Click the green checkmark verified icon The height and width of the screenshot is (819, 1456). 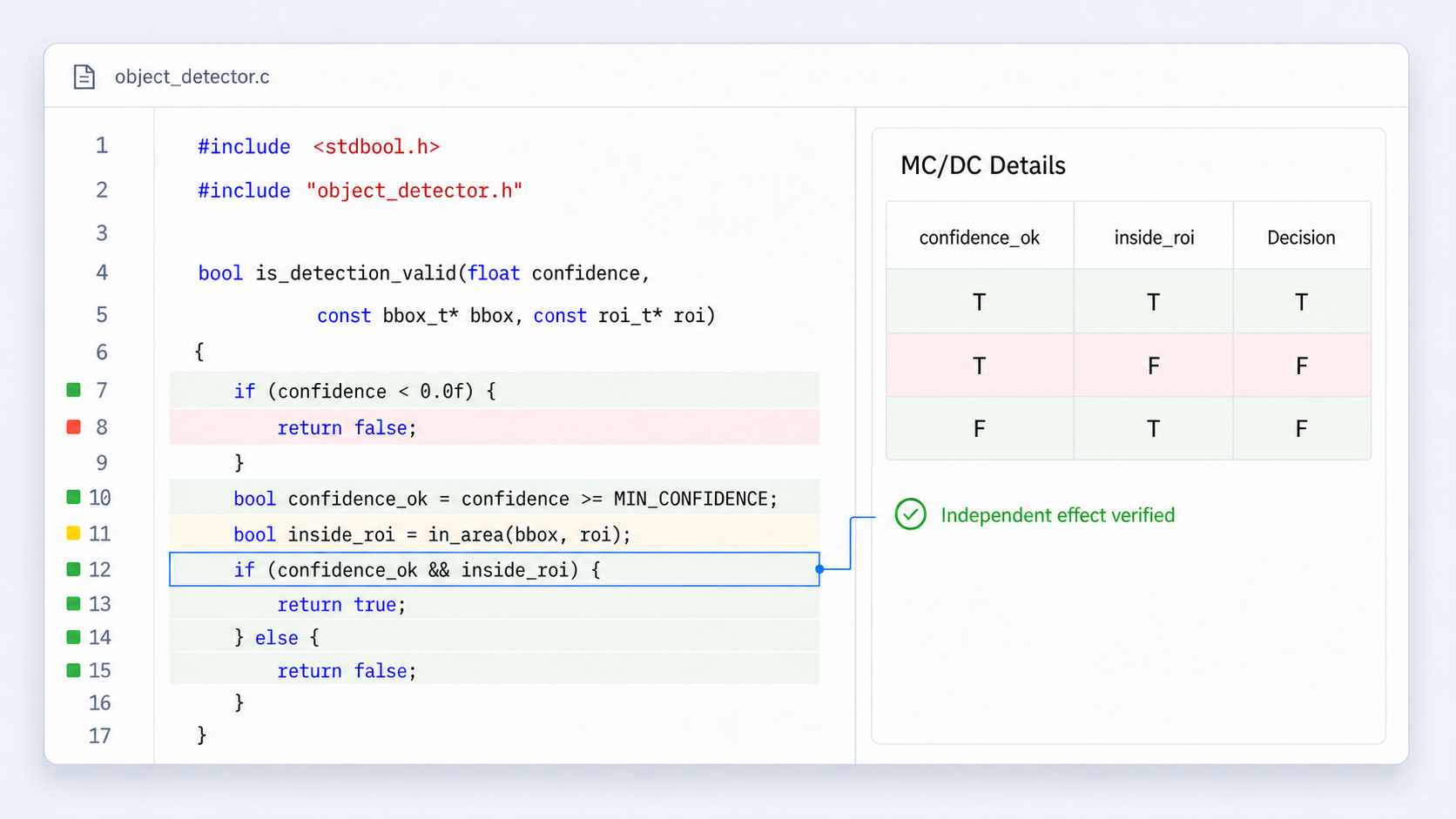tap(910, 514)
